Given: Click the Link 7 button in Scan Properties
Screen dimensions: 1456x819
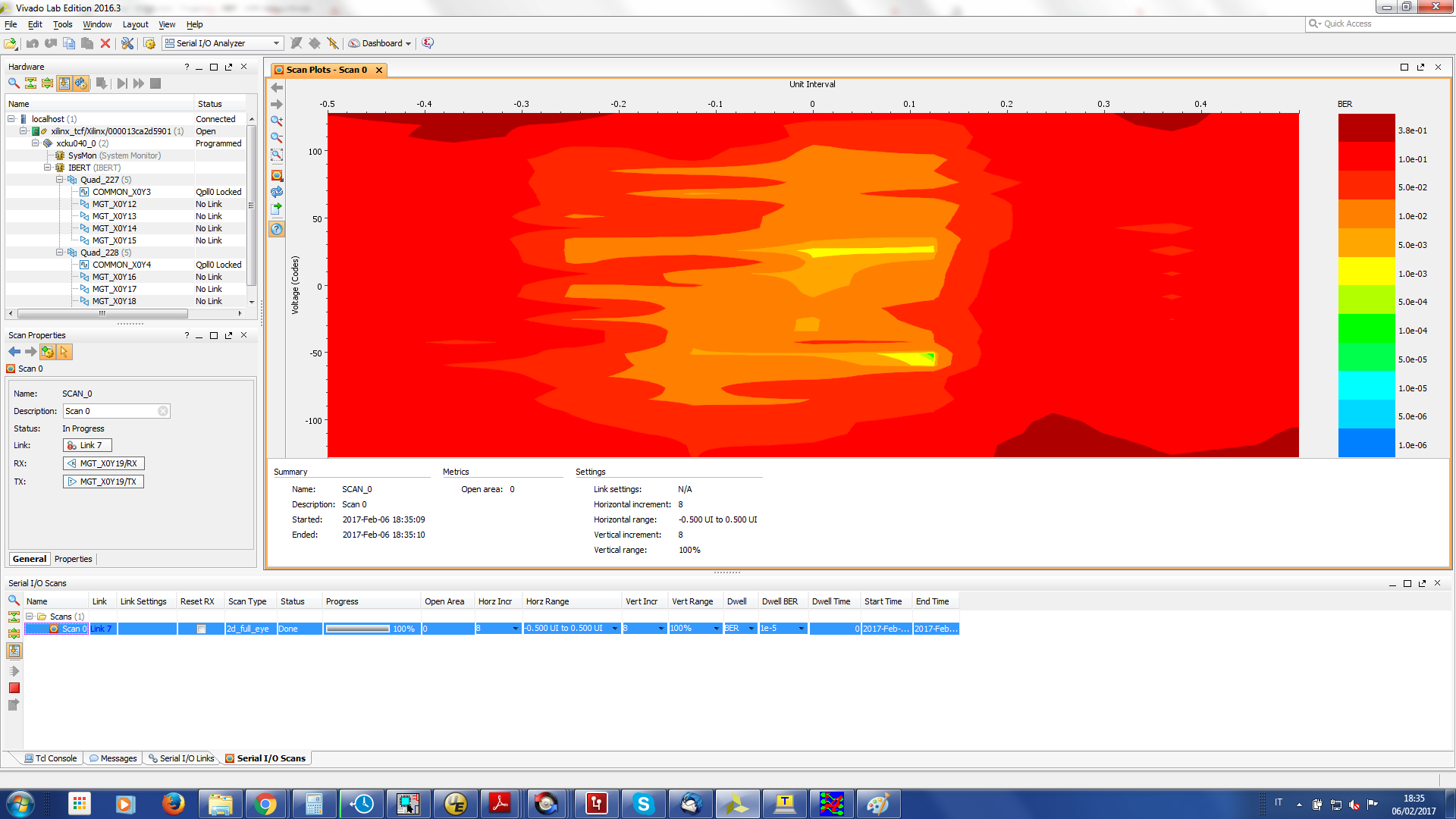Looking at the screenshot, I should (87, 445).
